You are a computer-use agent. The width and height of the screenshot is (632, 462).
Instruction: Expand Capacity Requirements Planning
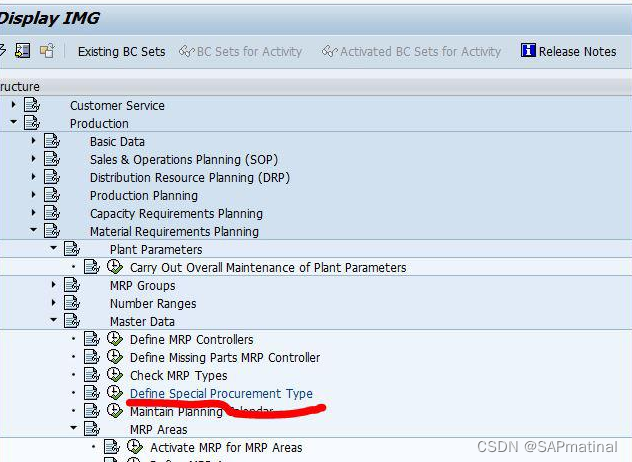(34, 212)
